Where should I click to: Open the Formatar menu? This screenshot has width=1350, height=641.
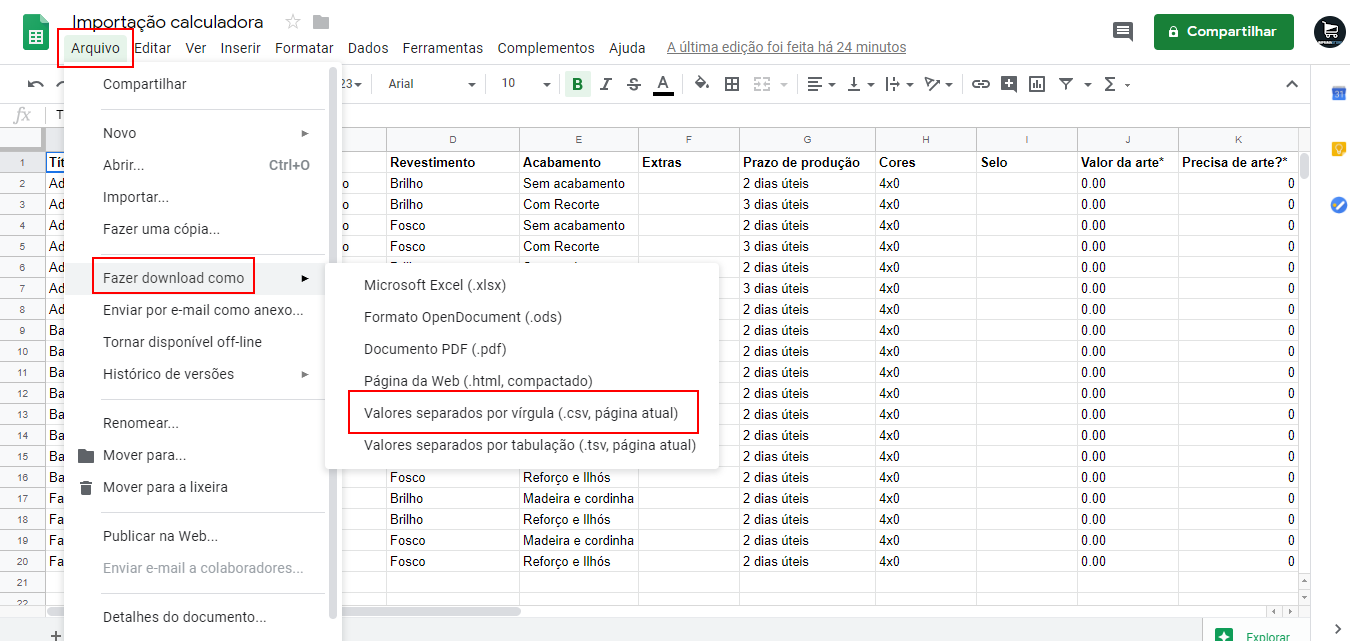click(304, 48)
